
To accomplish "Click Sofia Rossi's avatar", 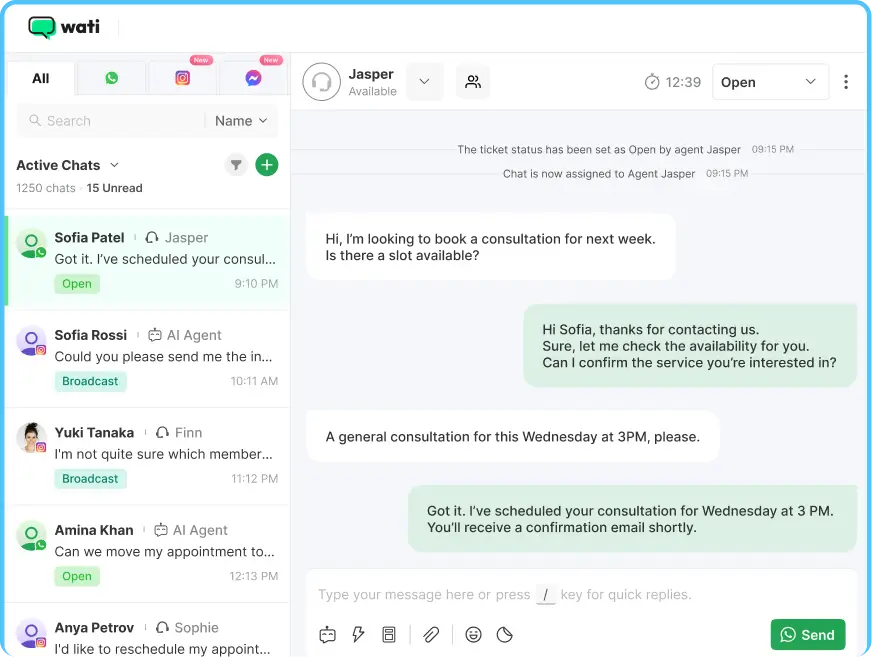I will point(31,340).
